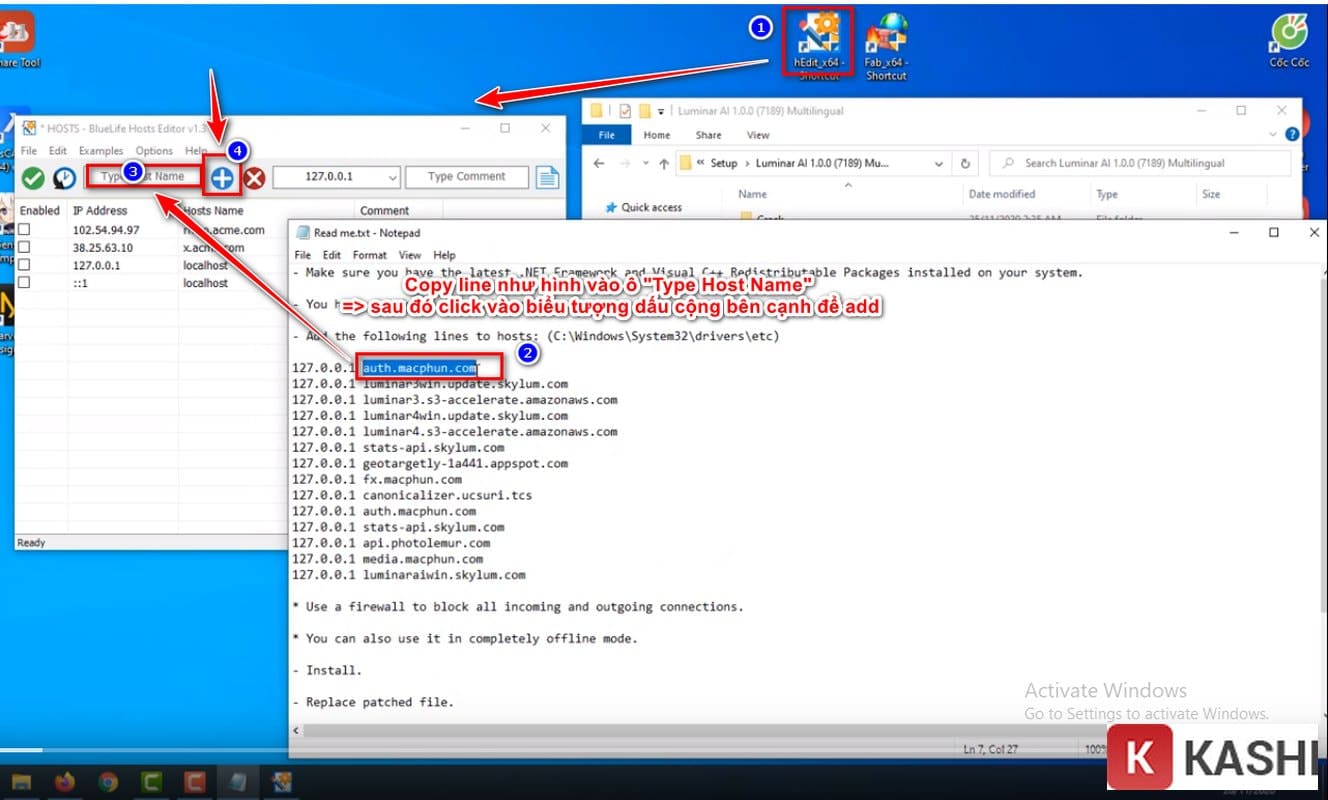Open File menu in Hosts Editor
Viewport: 1328px width, 800px height.
click(x=30, y=151)
